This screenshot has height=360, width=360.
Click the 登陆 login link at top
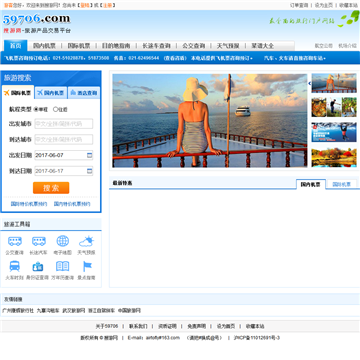[85, 5]
